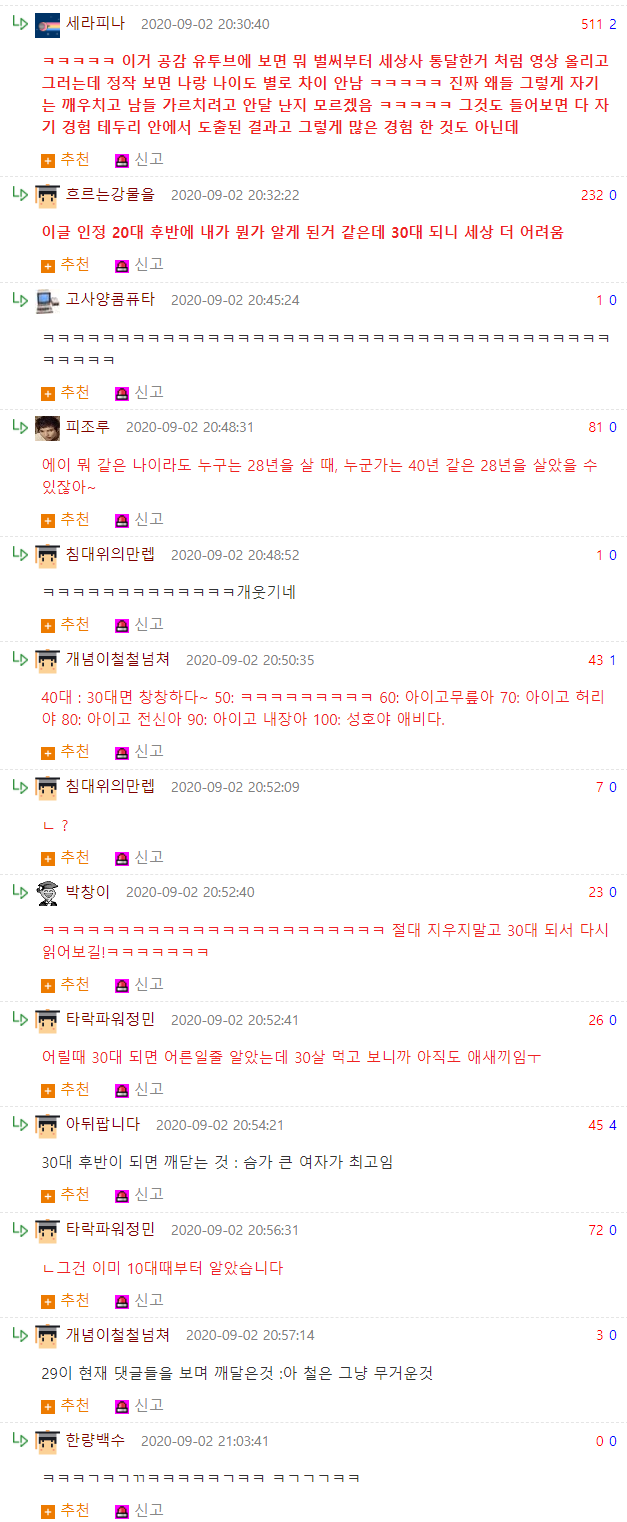The width and height of the screenshot is (627, 1522).
Task: Click 신고 under 침대위의만렙's ㄴ? comment
Action: point(139,857)
